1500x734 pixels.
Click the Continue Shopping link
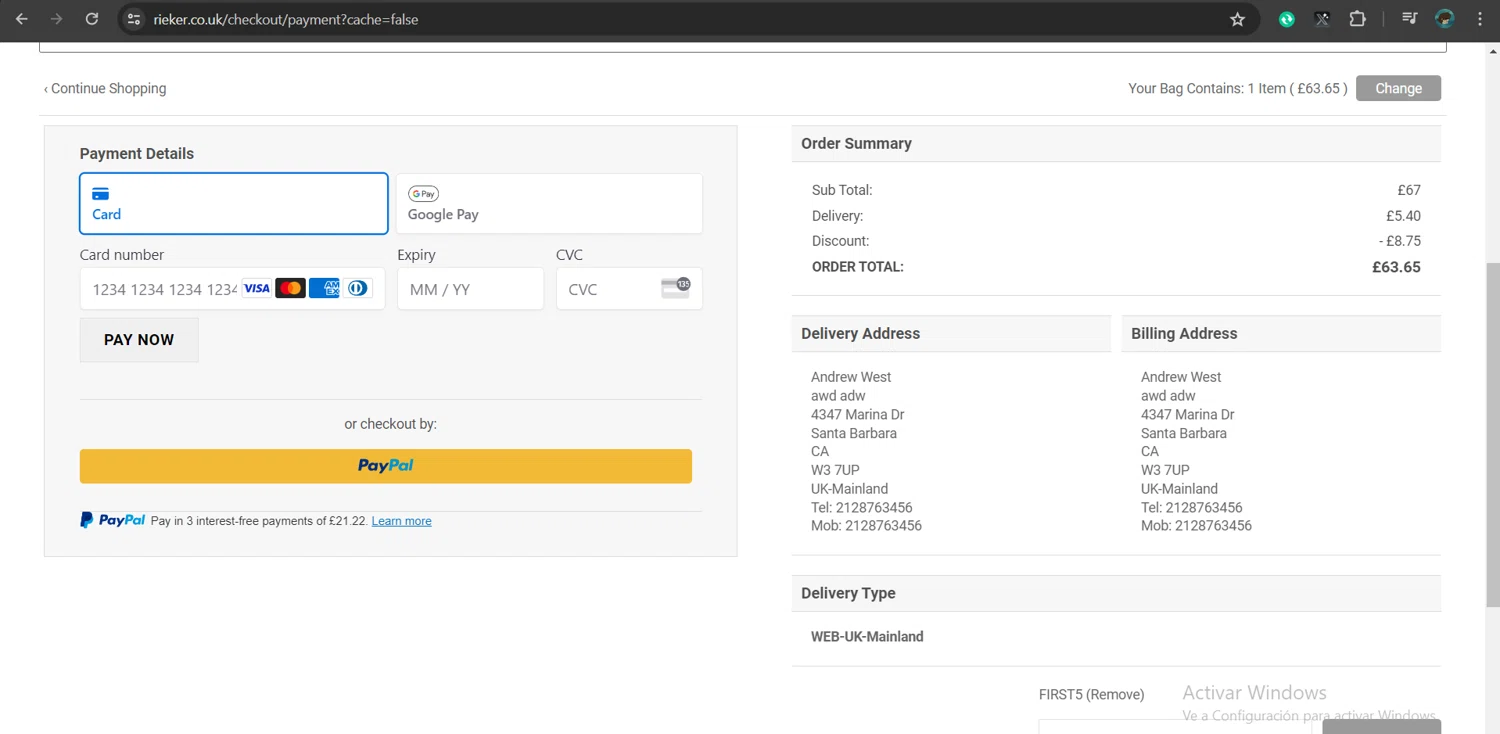105,88
